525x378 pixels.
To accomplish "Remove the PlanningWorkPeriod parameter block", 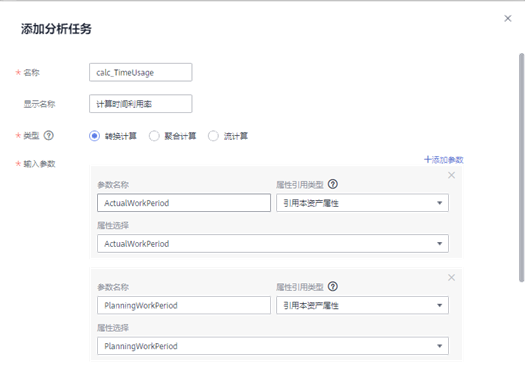I will [451, 278].
